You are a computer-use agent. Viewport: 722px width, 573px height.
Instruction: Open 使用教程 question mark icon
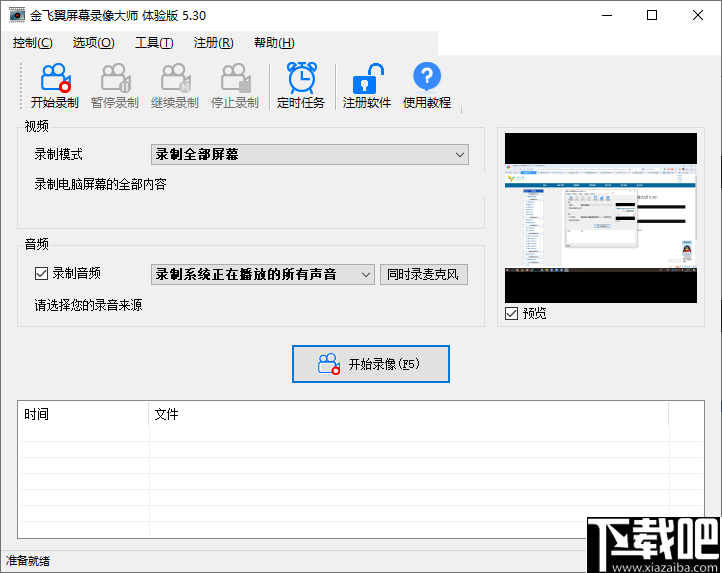(427, 76)
